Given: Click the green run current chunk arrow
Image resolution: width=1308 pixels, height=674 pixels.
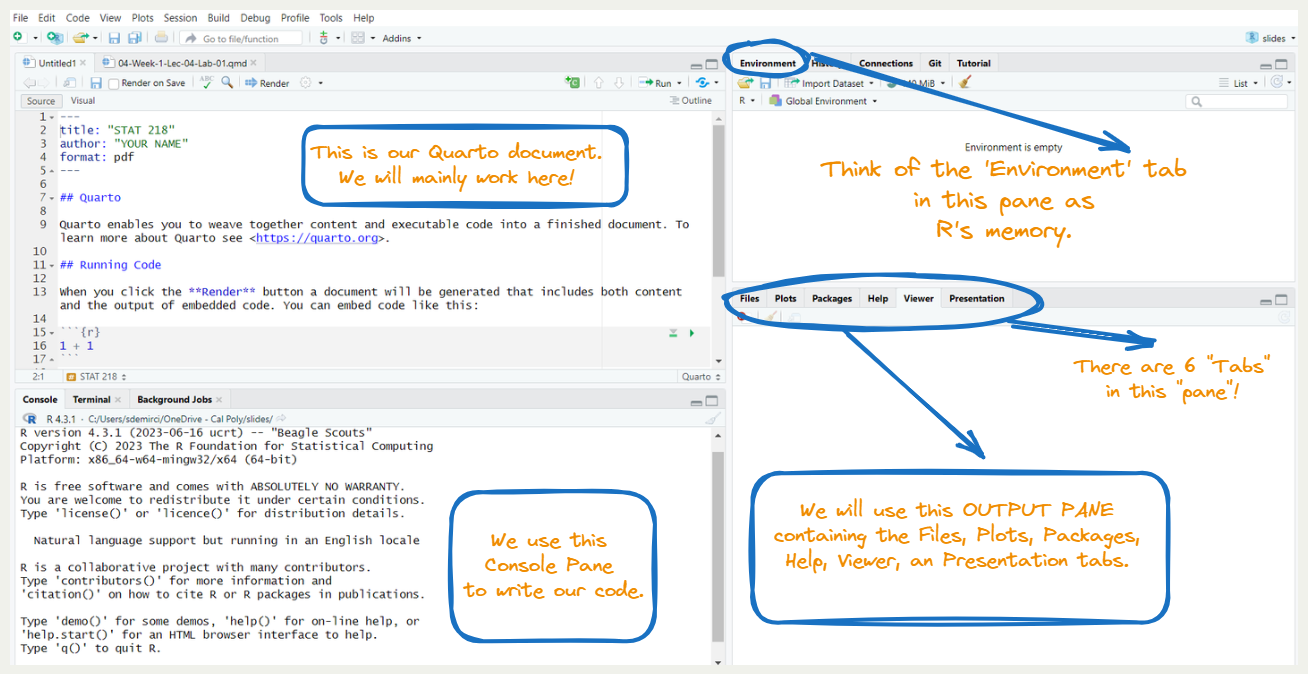Looking at the screenshot, I should 692,333.
